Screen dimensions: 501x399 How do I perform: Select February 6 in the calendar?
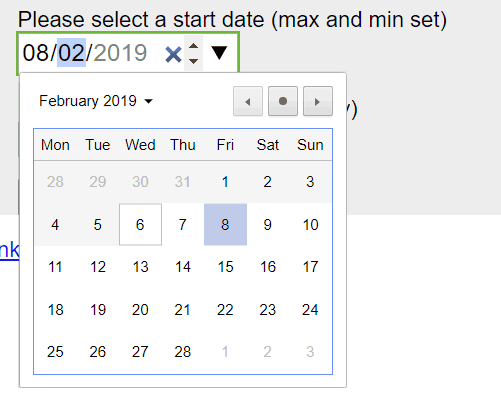140,224
